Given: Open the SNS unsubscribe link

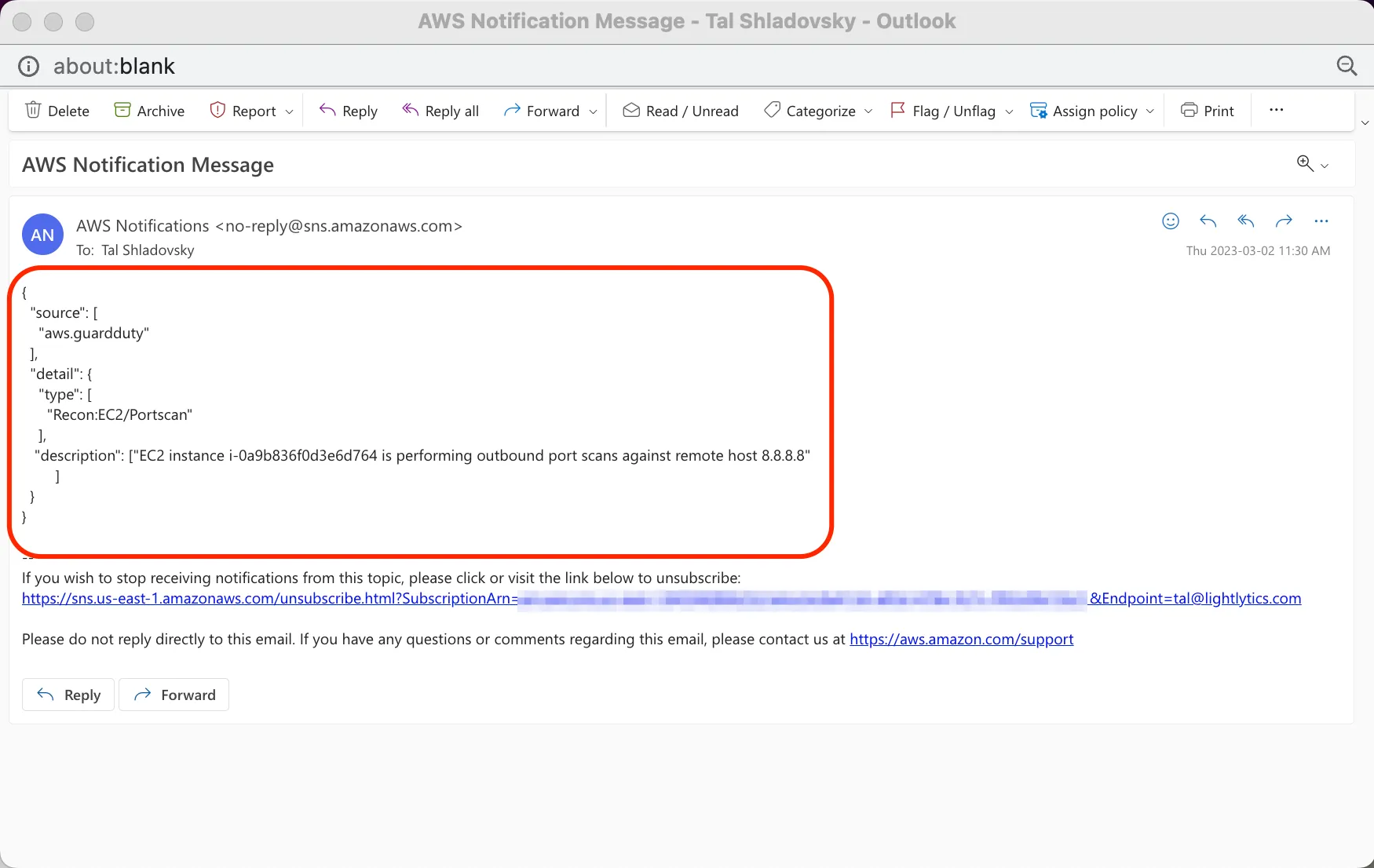Looking at the screenshot, I should 661,599.
